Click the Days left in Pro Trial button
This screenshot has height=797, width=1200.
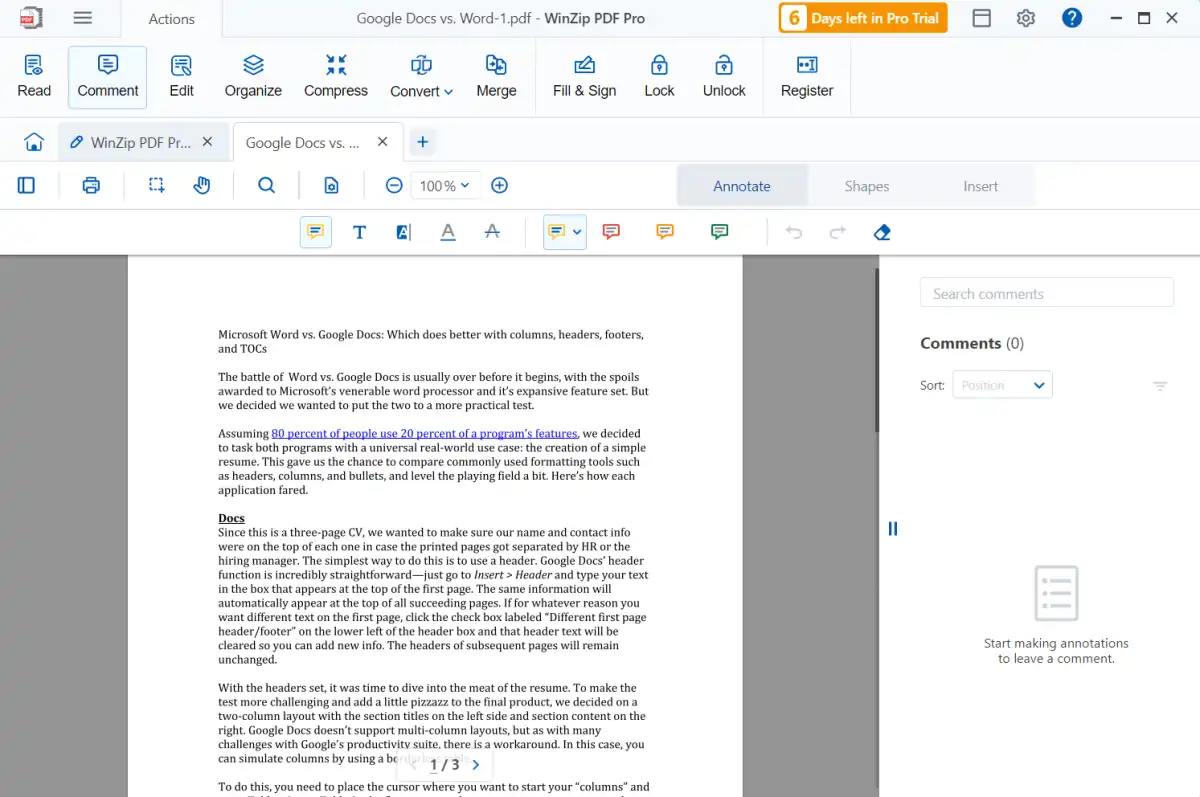(x=863, y=18)
